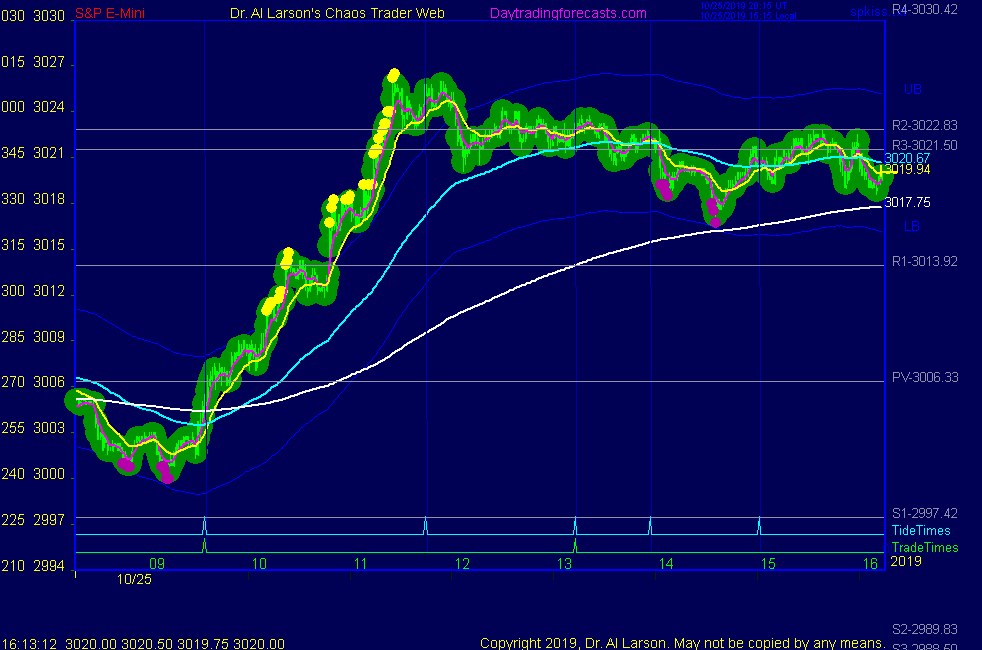Viewport: 982px width, 650px height.
Task: Click the 3027 price axis label
Action: point(49,62)
